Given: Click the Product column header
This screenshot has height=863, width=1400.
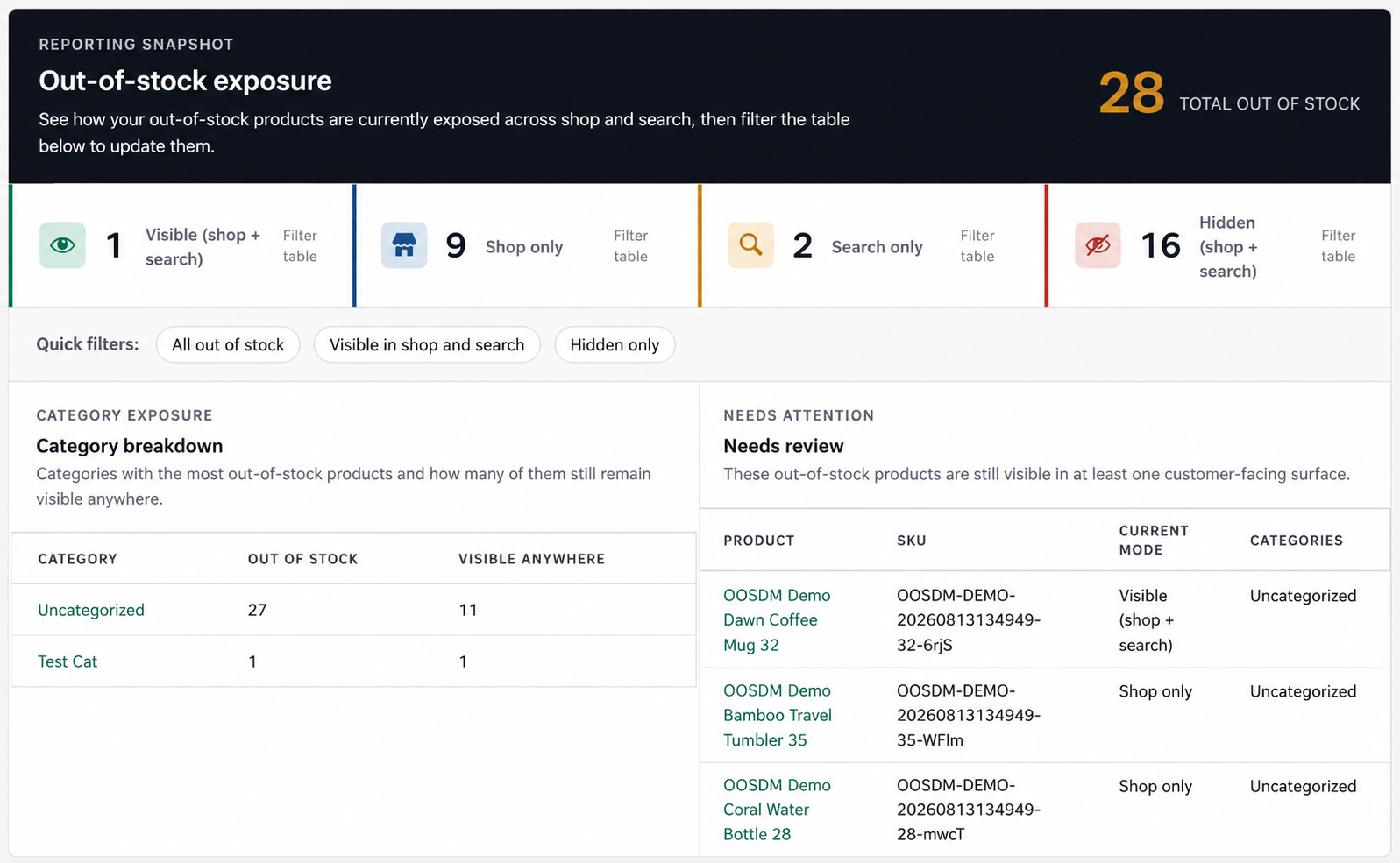Looking at the screenshot, I should (759, 541).
